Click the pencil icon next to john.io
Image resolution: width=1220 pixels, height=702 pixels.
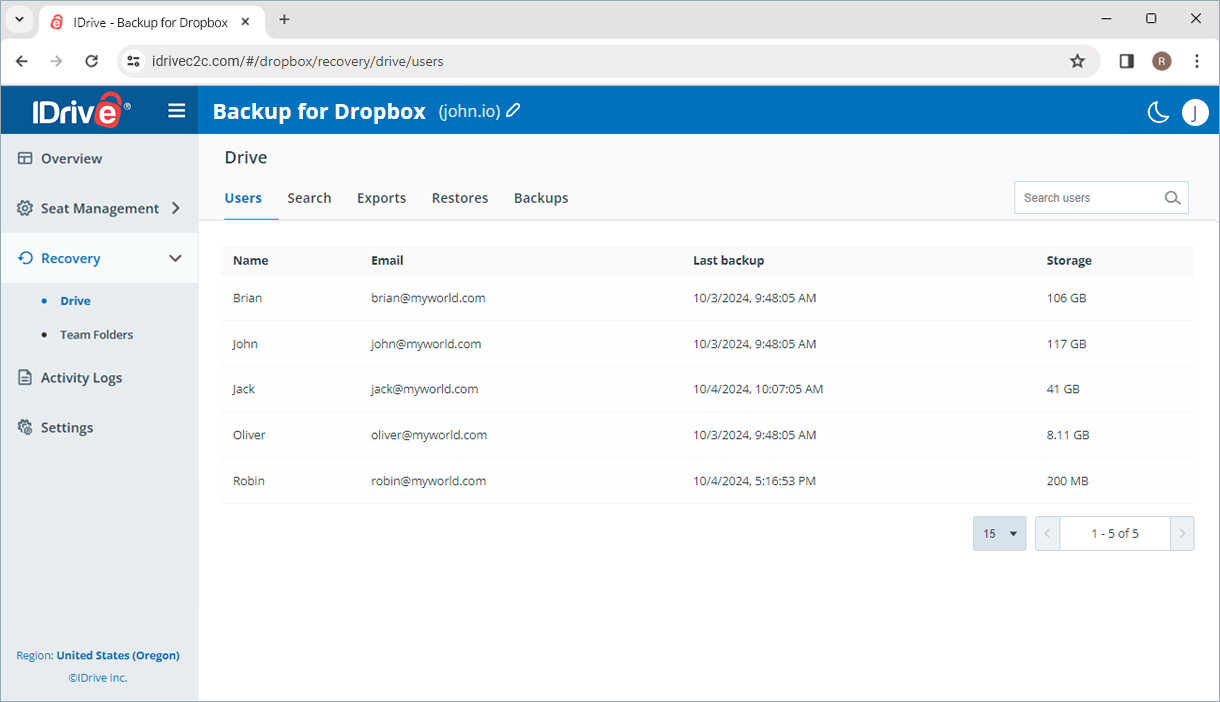pos(513,111)
